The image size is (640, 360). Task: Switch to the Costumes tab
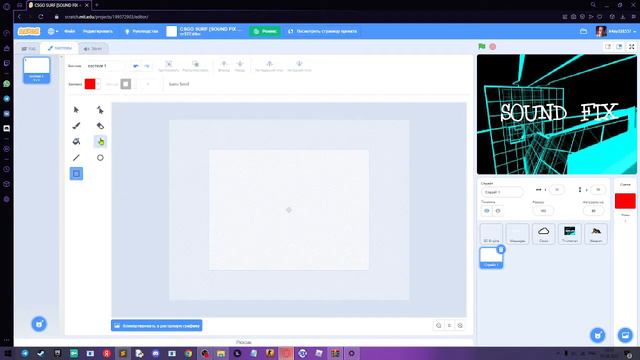(60, 48)
